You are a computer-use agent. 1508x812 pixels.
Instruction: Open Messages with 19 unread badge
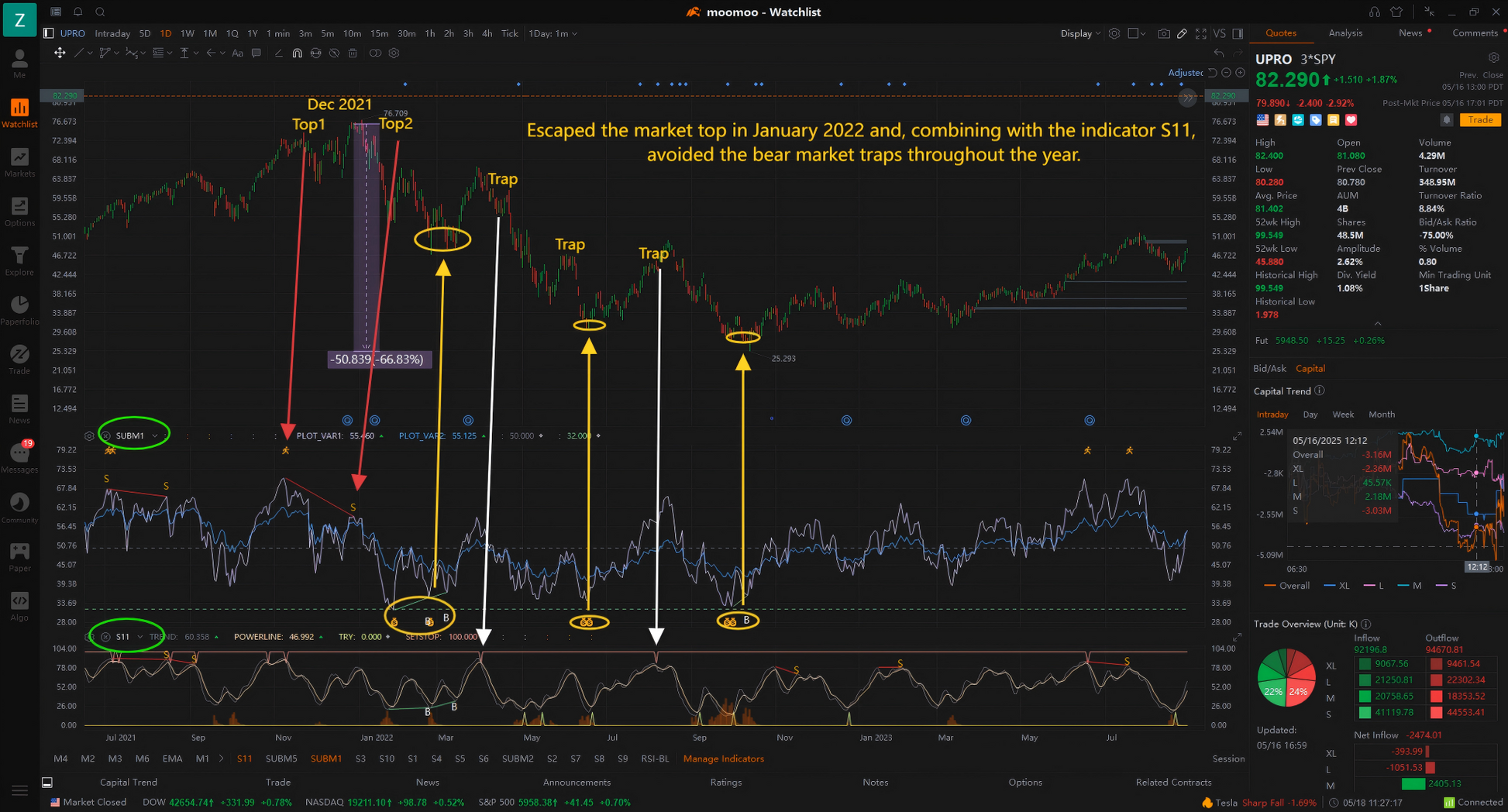click(19, 459)
